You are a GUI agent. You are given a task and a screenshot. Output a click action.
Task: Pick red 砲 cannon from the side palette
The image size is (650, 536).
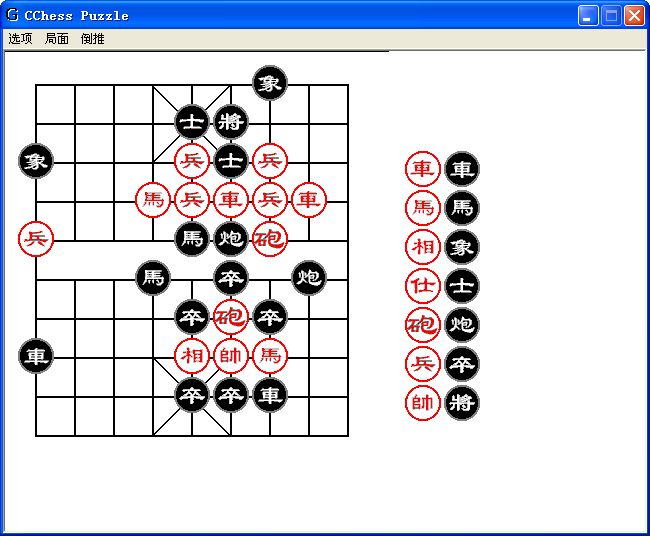pos(423,325)
